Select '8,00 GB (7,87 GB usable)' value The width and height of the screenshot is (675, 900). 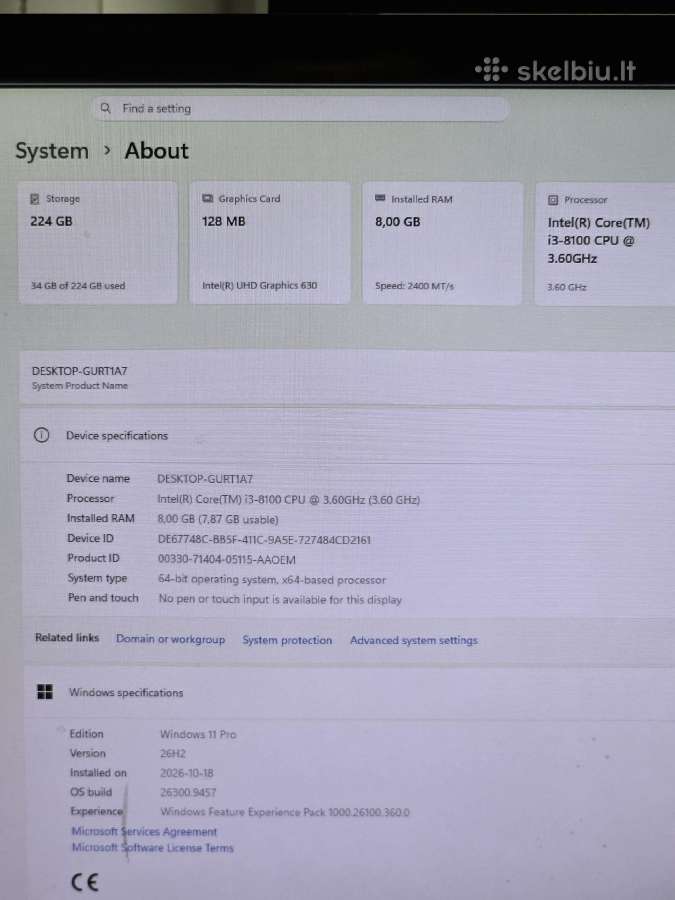[218, 519]
